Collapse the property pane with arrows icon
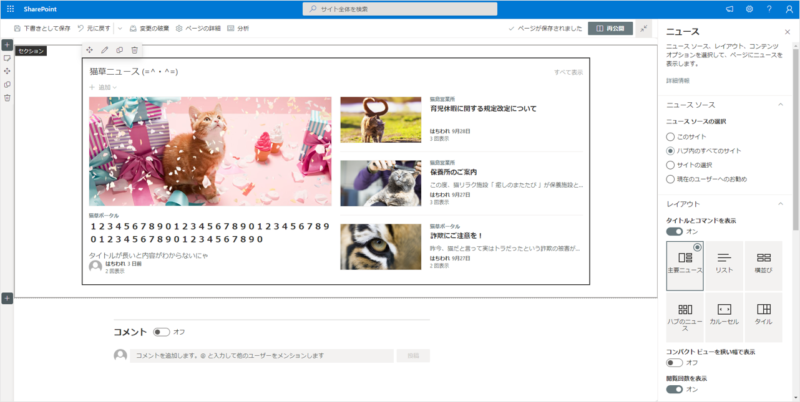The height and width of the screenshot is (402, 800). [643, 29]
